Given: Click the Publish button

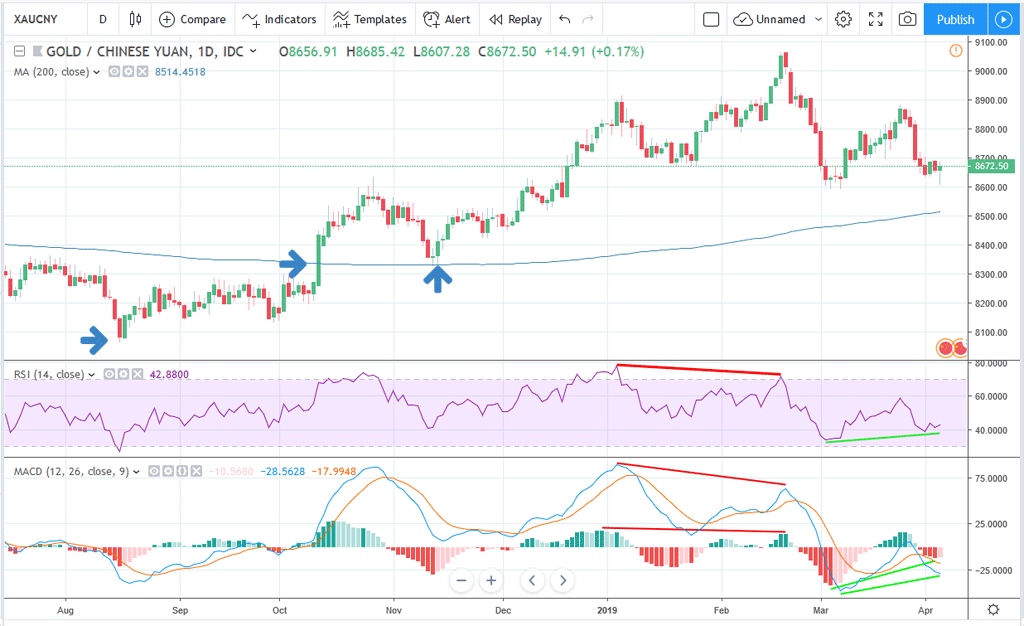Looking at the screenshot, I should 955,19.
